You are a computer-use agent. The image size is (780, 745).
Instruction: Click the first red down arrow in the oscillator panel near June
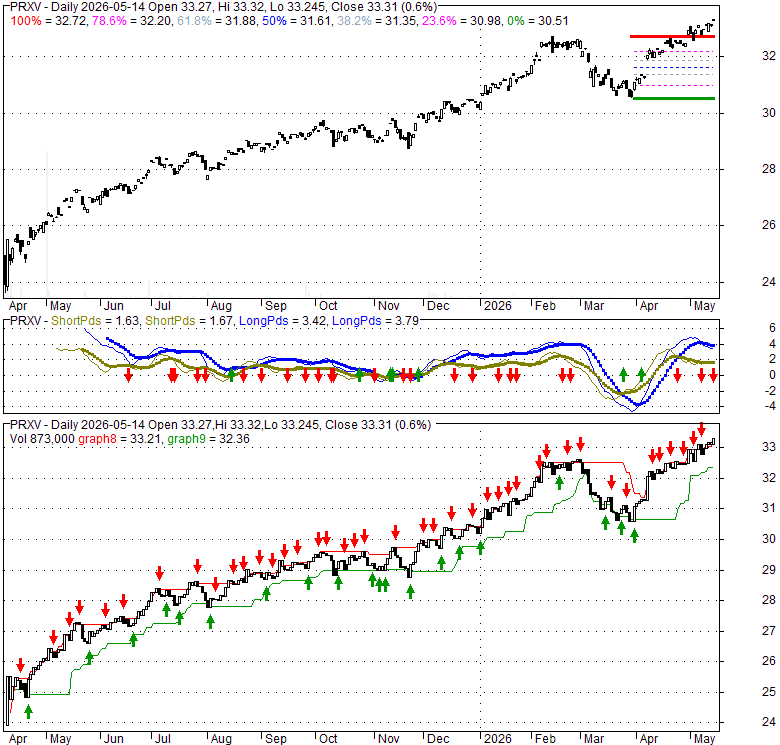[128, 375]
